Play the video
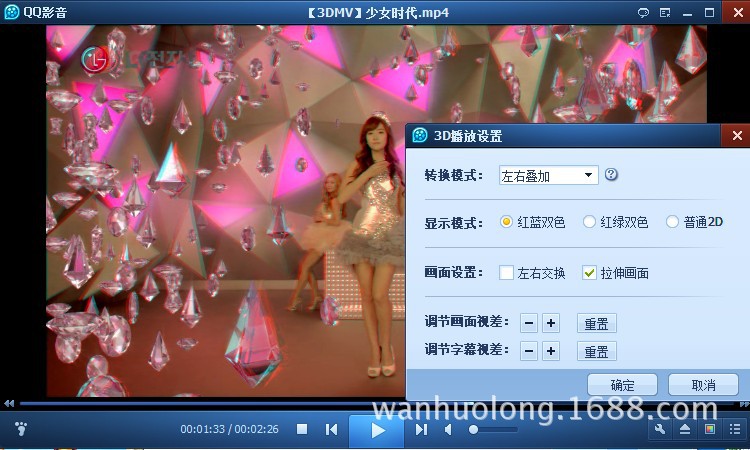Screen dimensions: 750x450 (377, 430)
